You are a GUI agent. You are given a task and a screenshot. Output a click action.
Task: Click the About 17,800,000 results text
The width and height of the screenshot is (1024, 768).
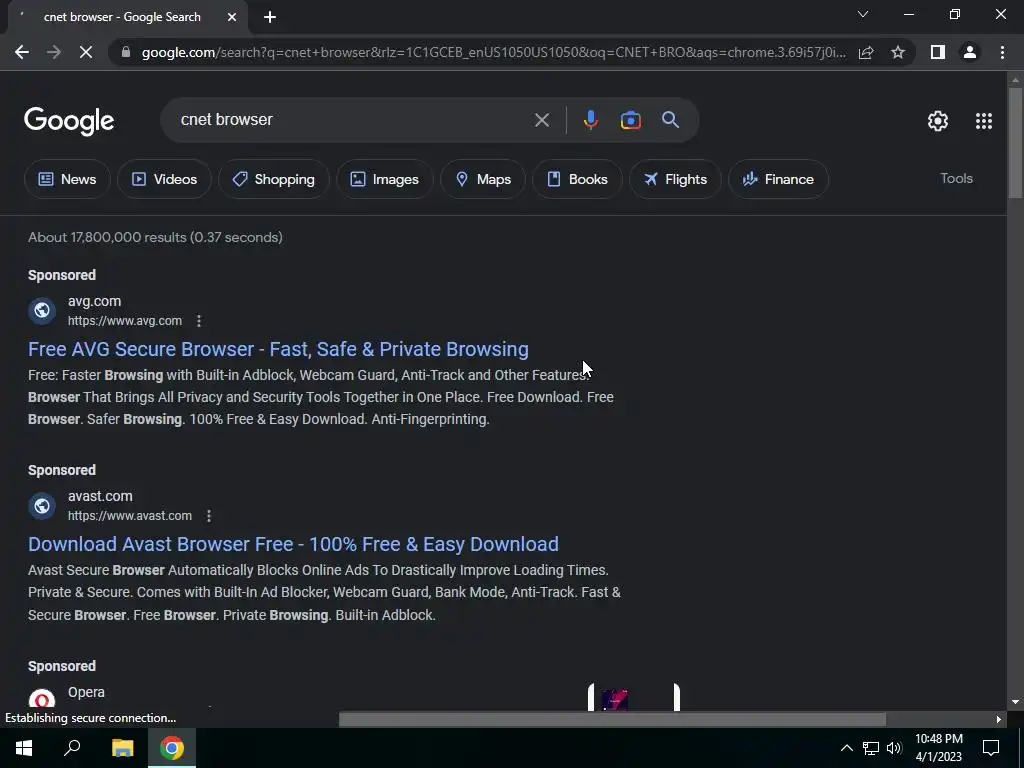click(155, 238)
